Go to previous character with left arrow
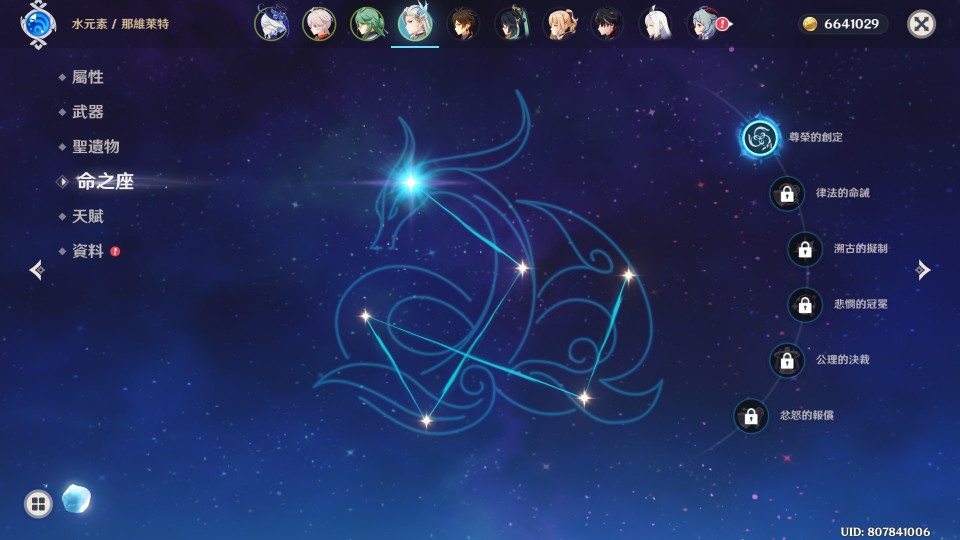 (37, 270)
